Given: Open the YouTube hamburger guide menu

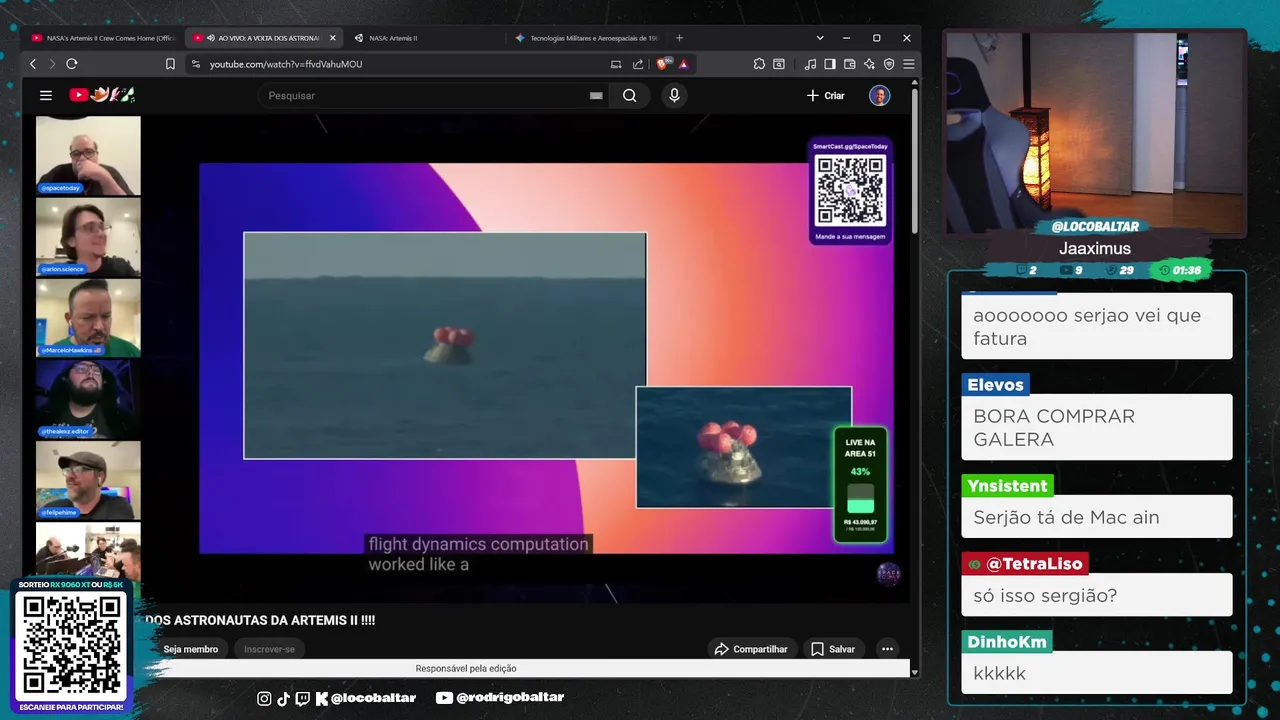Looking at the screenshot, I should click(x=46, y=95).
